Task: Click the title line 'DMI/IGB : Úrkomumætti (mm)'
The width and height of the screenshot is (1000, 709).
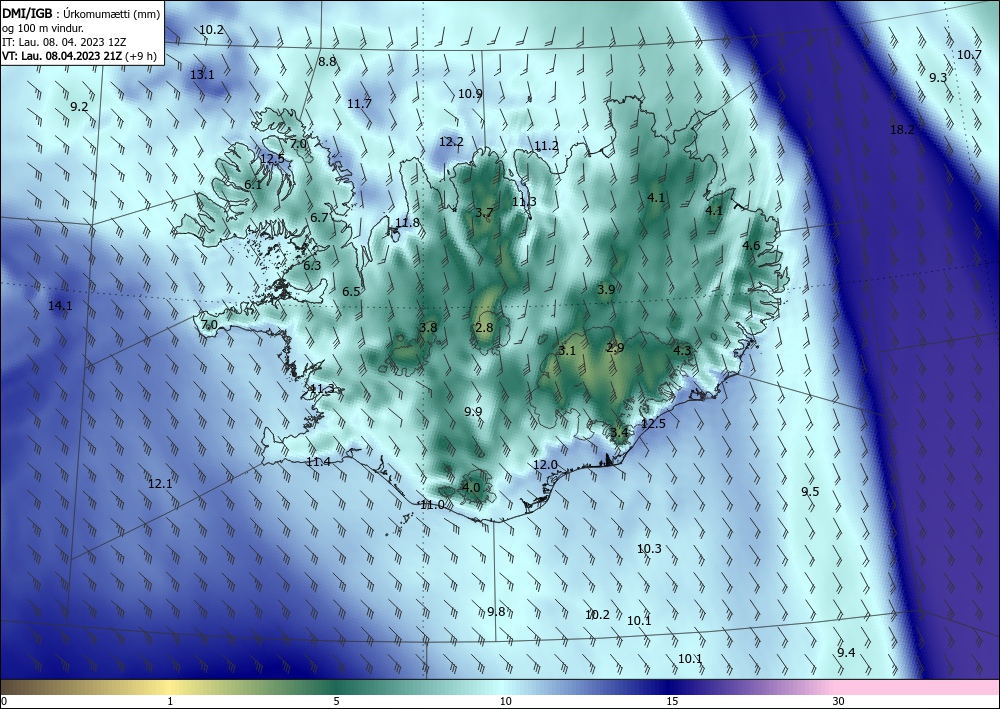Action: click(x=81, y=13)
